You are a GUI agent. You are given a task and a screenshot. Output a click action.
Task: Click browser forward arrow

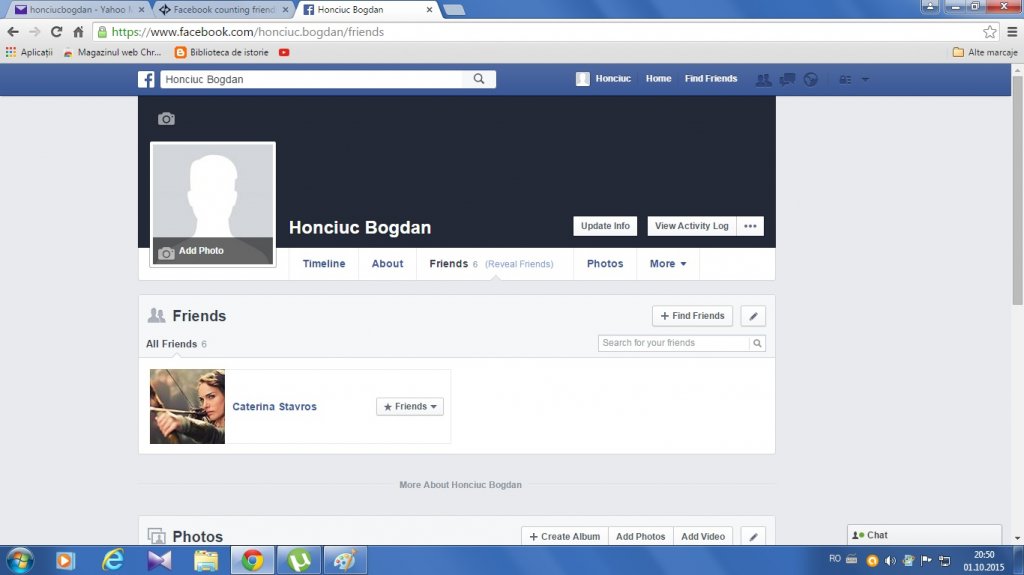[x=35, y=31]
